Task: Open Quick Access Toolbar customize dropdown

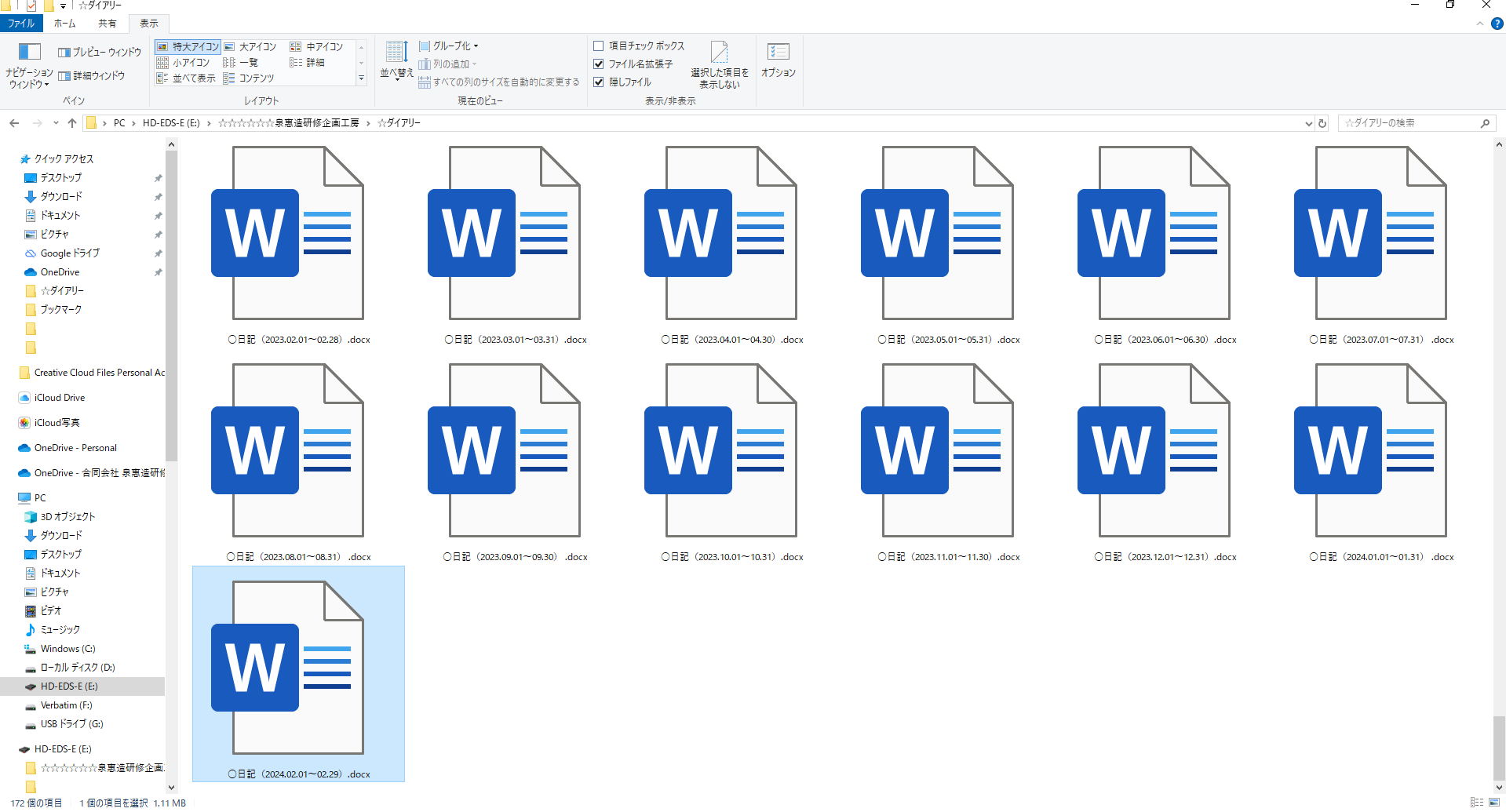Action: click(63, 6)
